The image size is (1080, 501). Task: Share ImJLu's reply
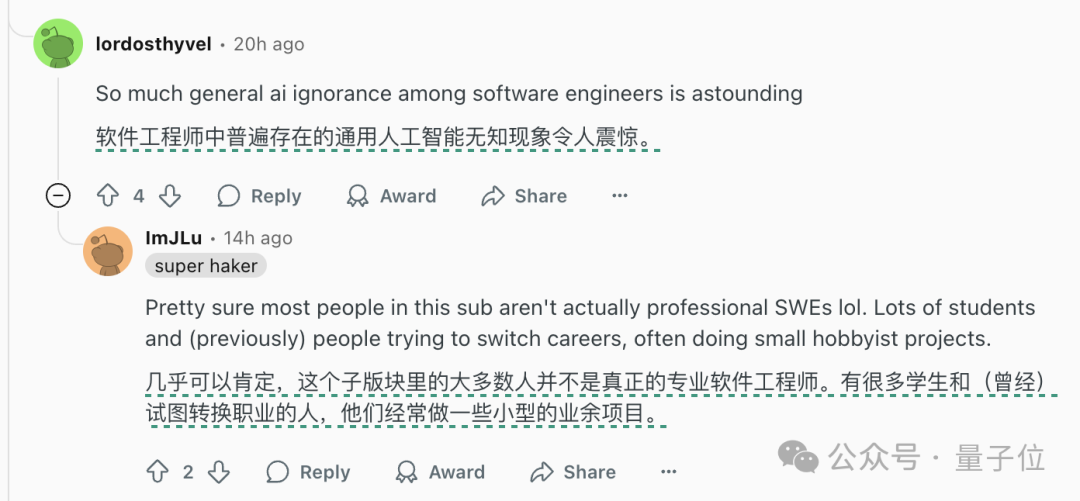pos(573,472)
